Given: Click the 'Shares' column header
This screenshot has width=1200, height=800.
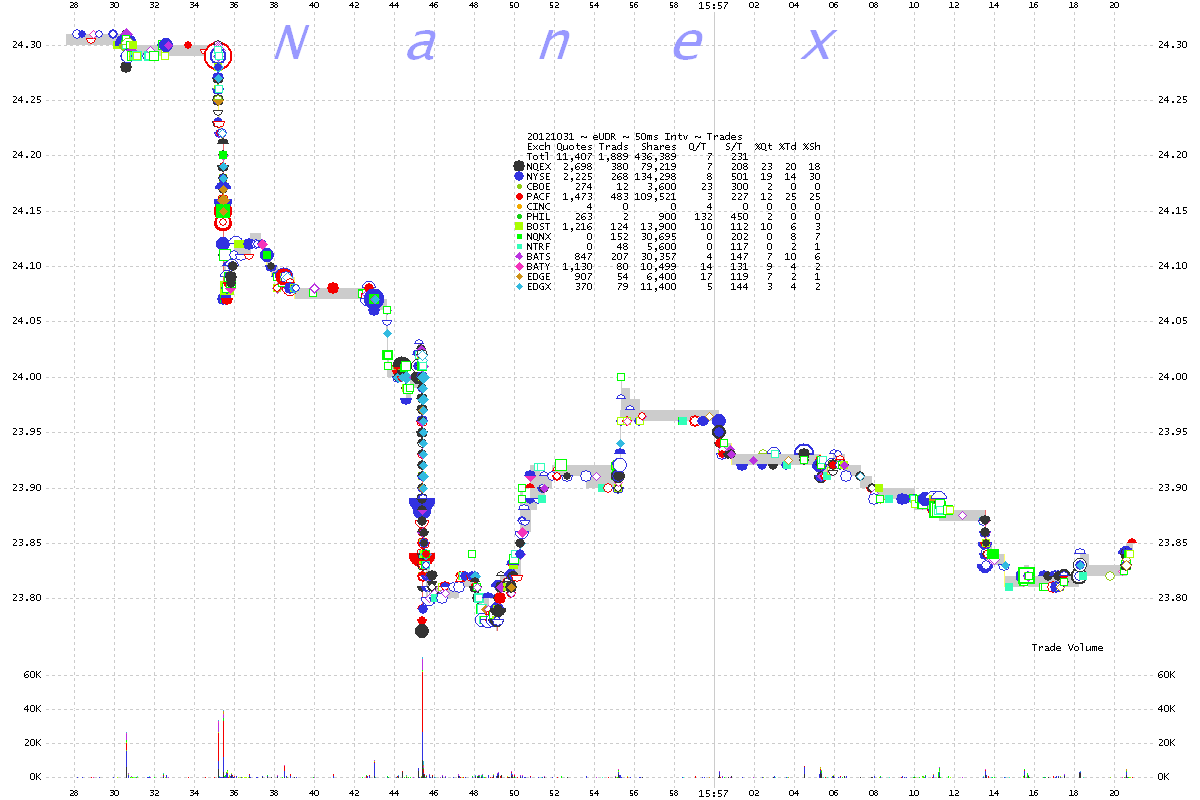Looking at the screenshot, I should (659, 146).
